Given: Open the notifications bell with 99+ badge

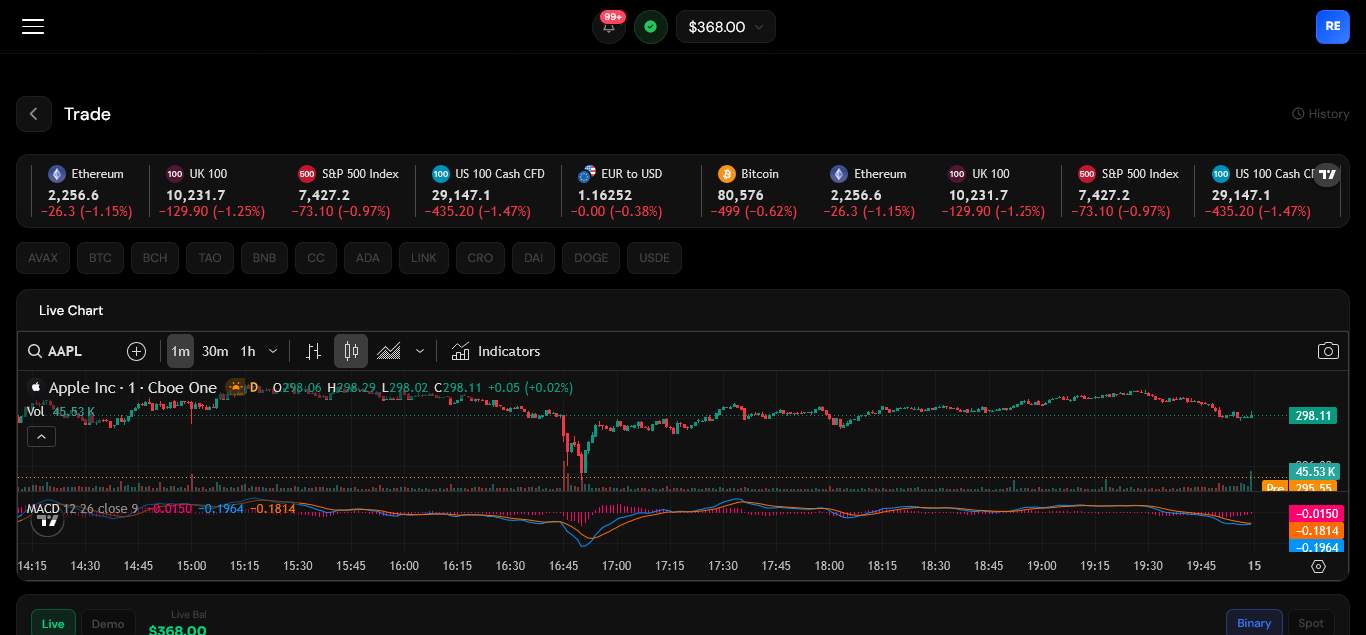Looking at the screenshot, I should point(609,26).
